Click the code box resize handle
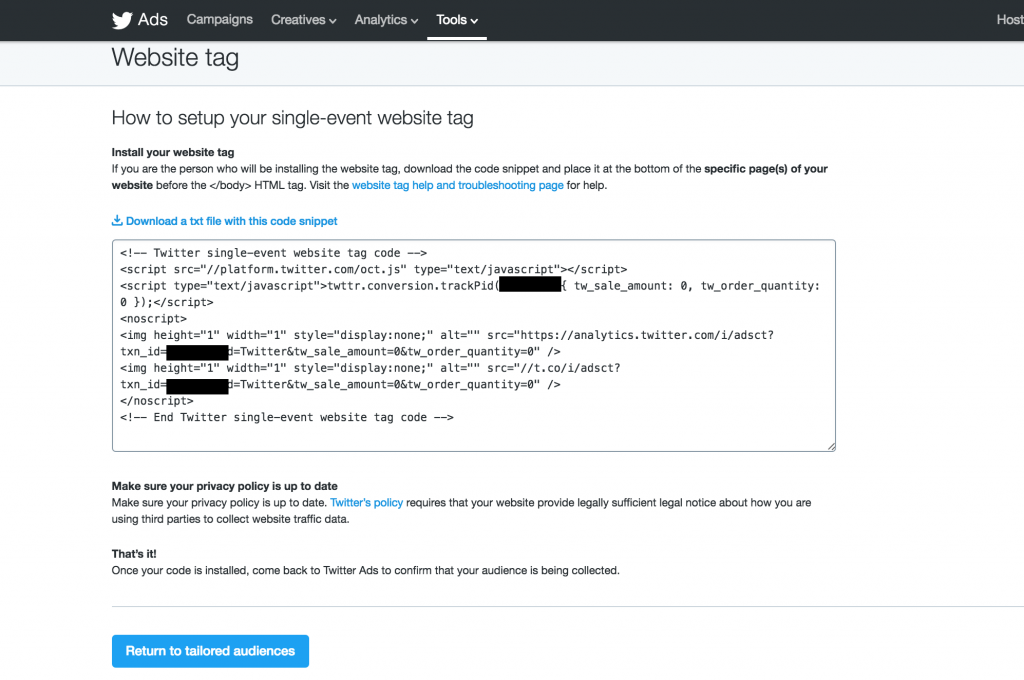This screenshot has height=680, width=1024. 831,447
